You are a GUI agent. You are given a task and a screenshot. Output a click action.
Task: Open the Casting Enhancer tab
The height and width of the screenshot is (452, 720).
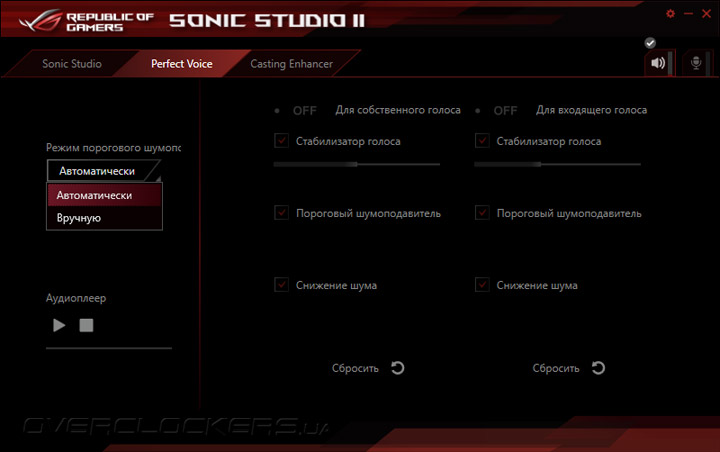pos(291,64)
